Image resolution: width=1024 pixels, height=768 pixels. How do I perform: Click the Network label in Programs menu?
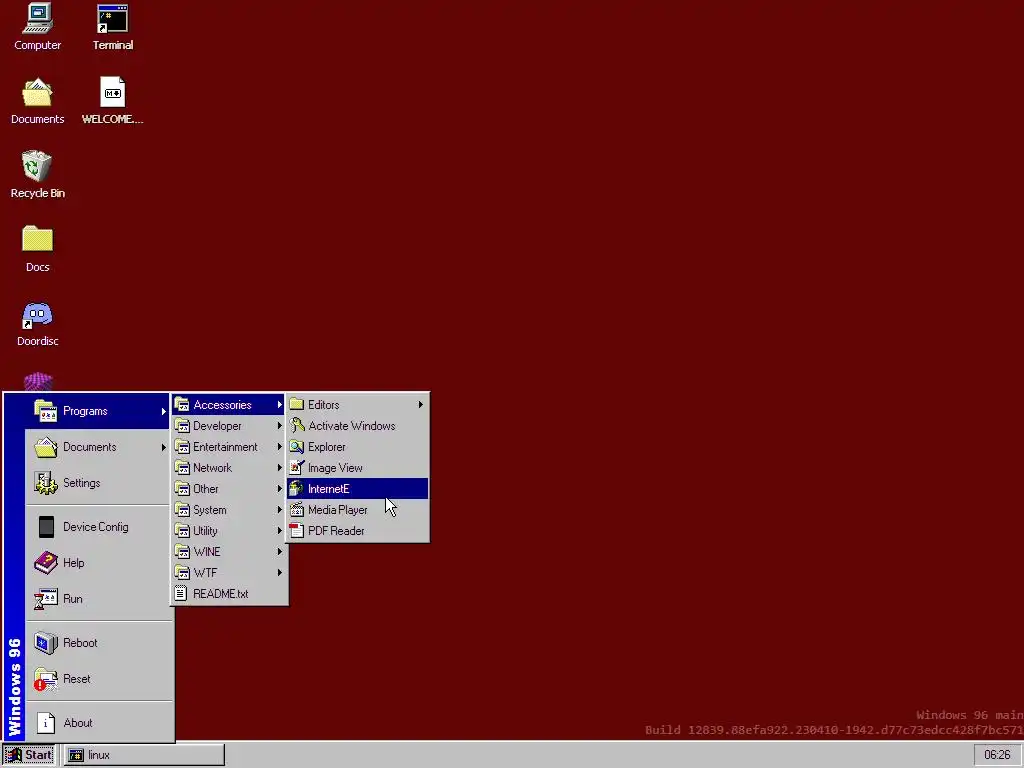point(212,468)
